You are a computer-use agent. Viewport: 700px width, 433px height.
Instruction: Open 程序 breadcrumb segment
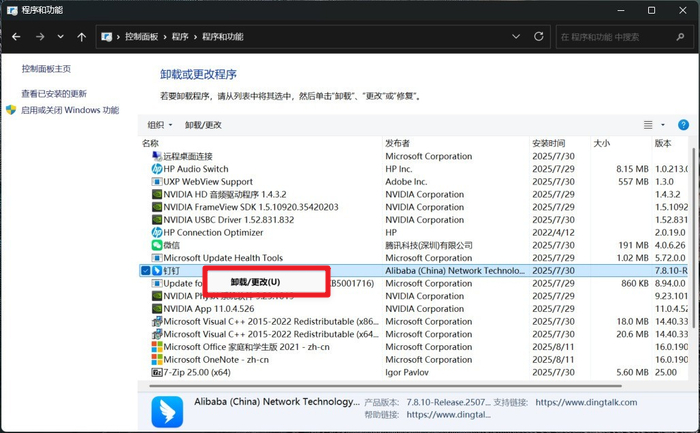point(180,37)
